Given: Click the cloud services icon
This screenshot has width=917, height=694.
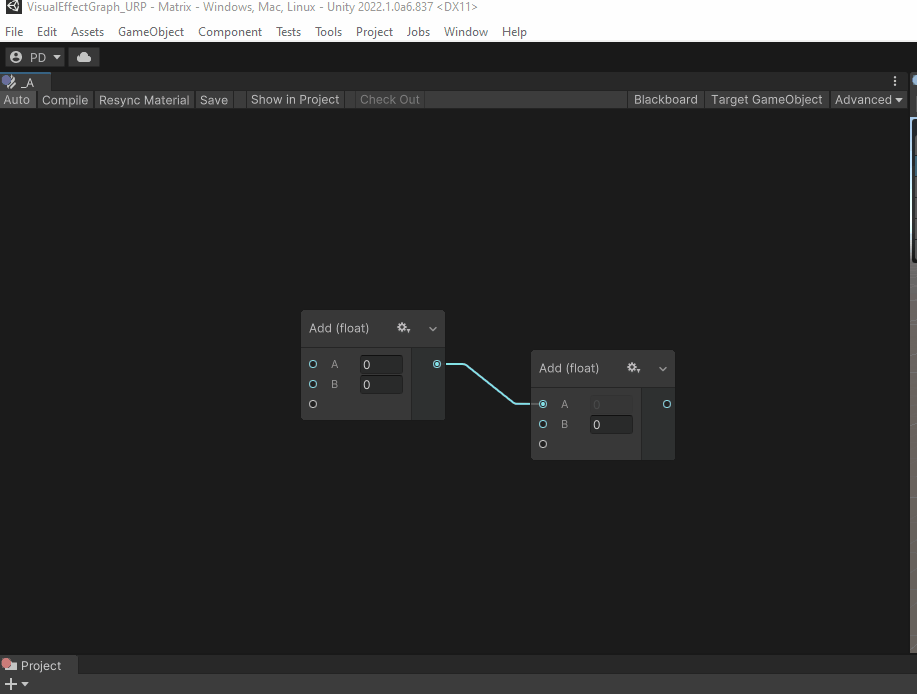Looking at the screenshot, I should (84, 57).
